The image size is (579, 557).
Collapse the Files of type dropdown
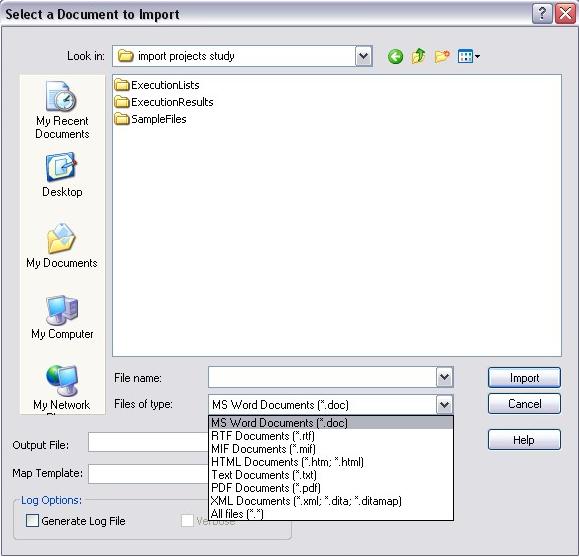(x=444, y=404)
